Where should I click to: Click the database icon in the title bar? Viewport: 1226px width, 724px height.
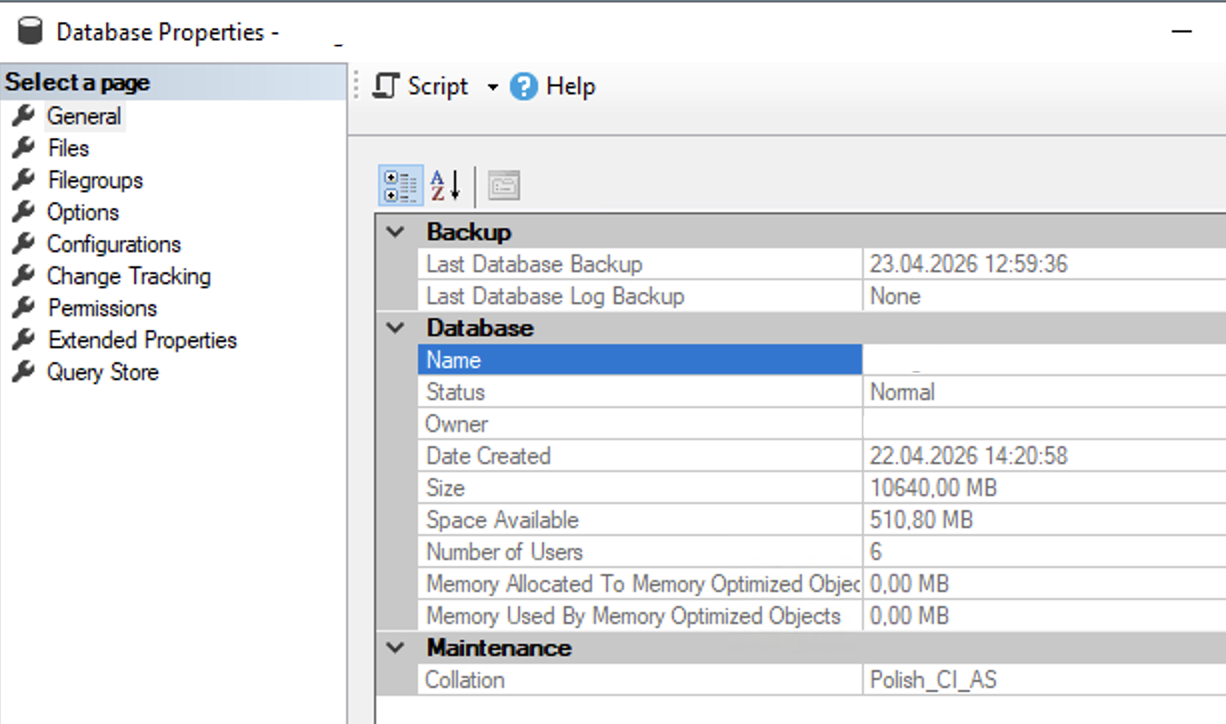(29, 31)
